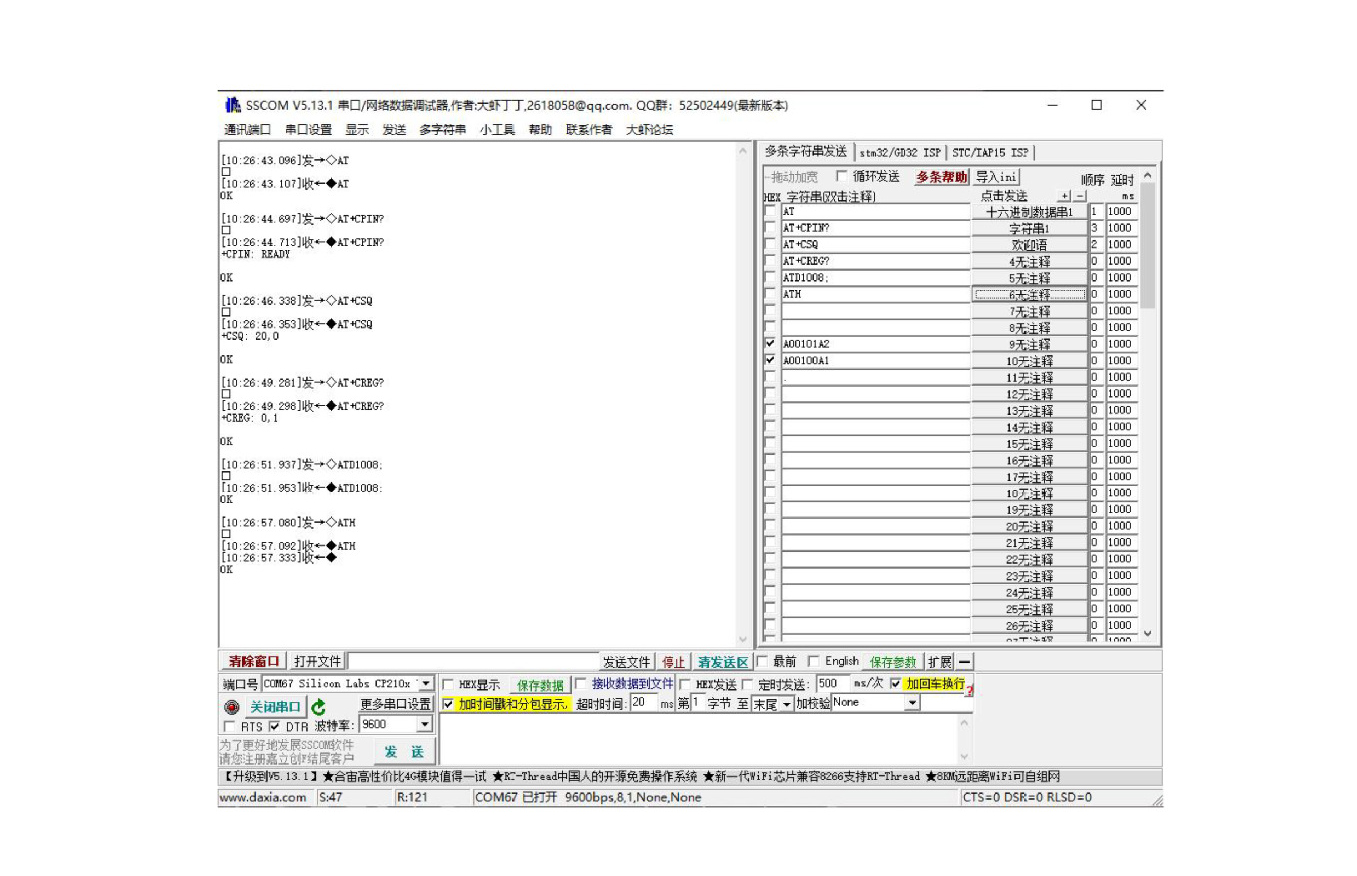The height and width of the screenshot is (876, 1357).
Task: Click the AT+CSQ string input field
Action: tap(876, 245)
